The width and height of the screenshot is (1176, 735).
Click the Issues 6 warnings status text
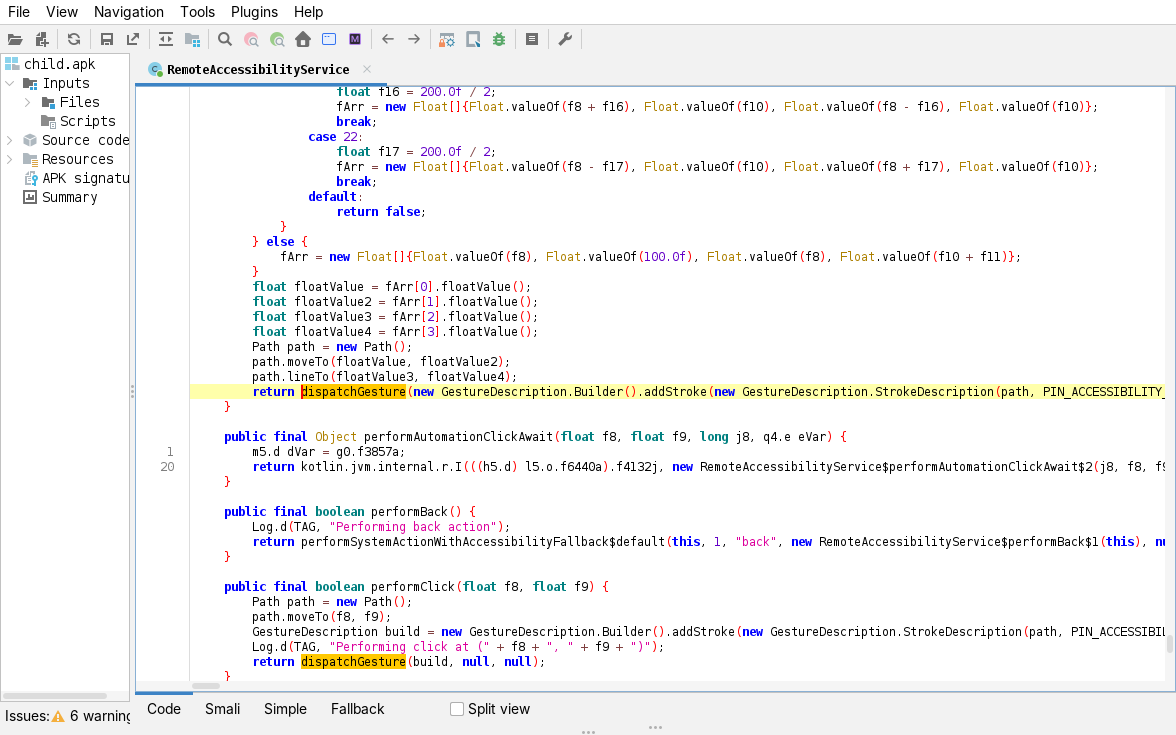(x=68, y=716)
